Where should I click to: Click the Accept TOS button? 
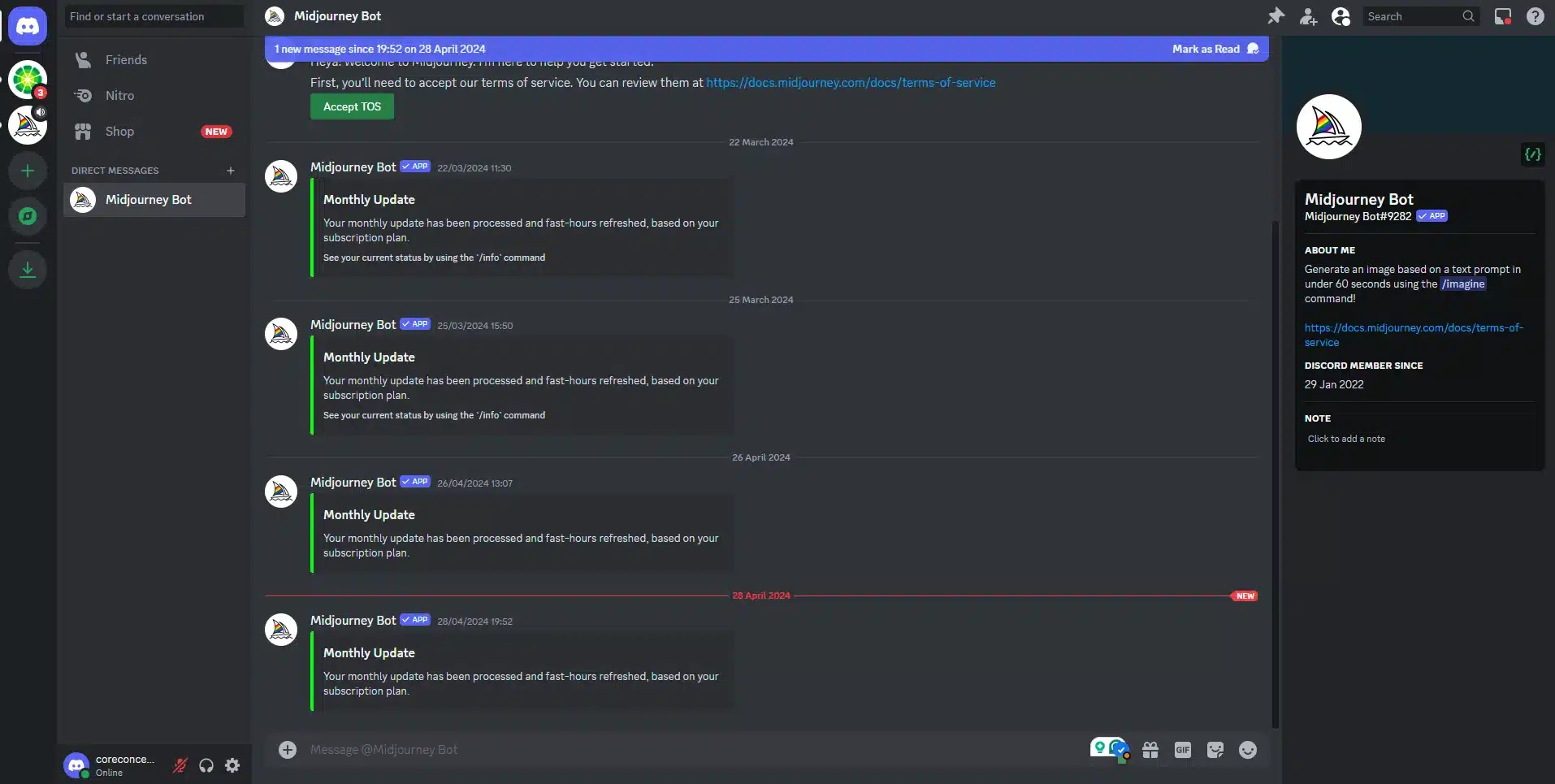(x=352, y=106)
